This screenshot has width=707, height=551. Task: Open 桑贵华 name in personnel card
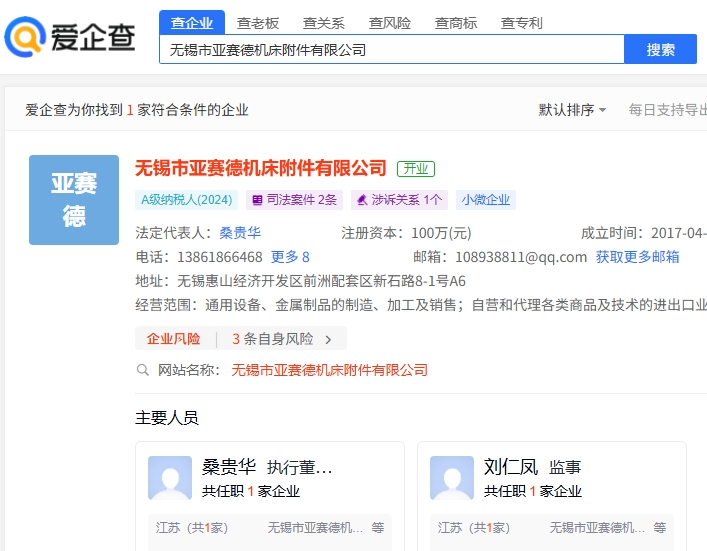click(x=229, y=467)
